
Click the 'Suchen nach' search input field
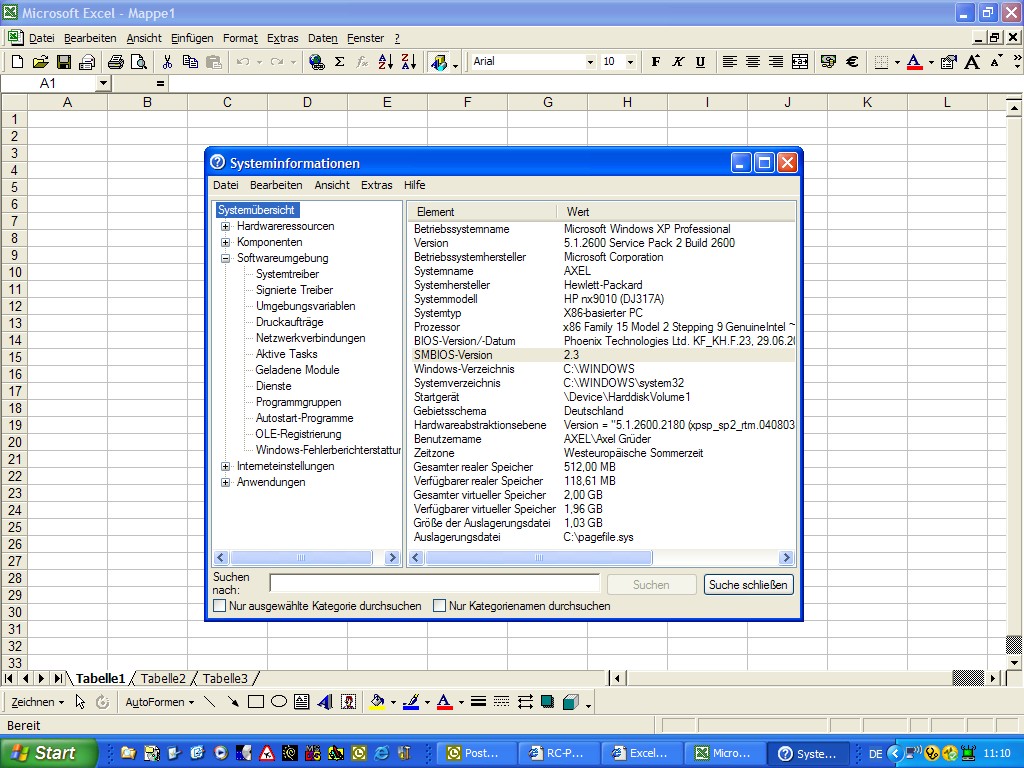coord(434,584)
